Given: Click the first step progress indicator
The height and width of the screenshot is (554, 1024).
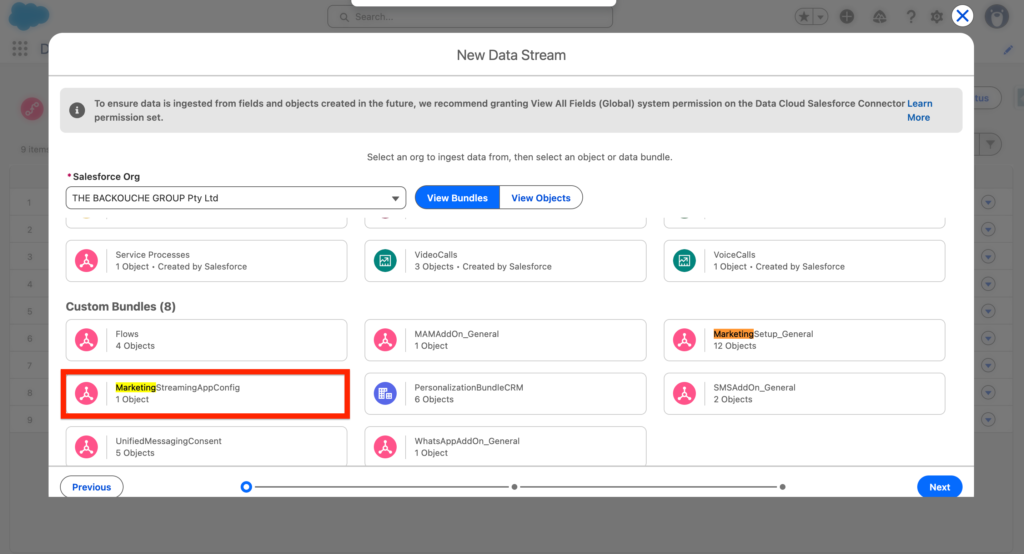Looking at the screenshot, I should (246, 487).
